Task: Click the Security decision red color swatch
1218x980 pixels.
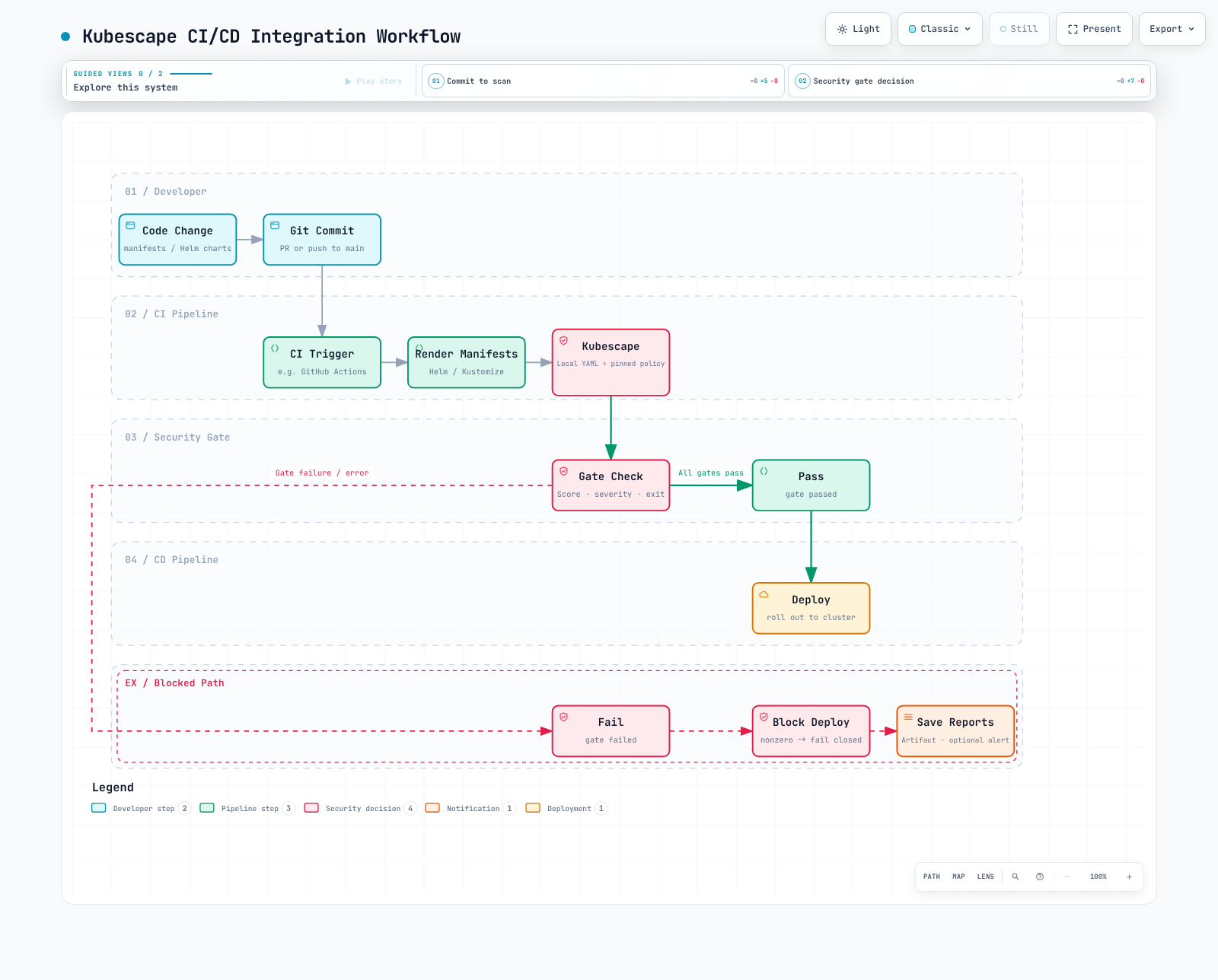Action: pos(311,808)
